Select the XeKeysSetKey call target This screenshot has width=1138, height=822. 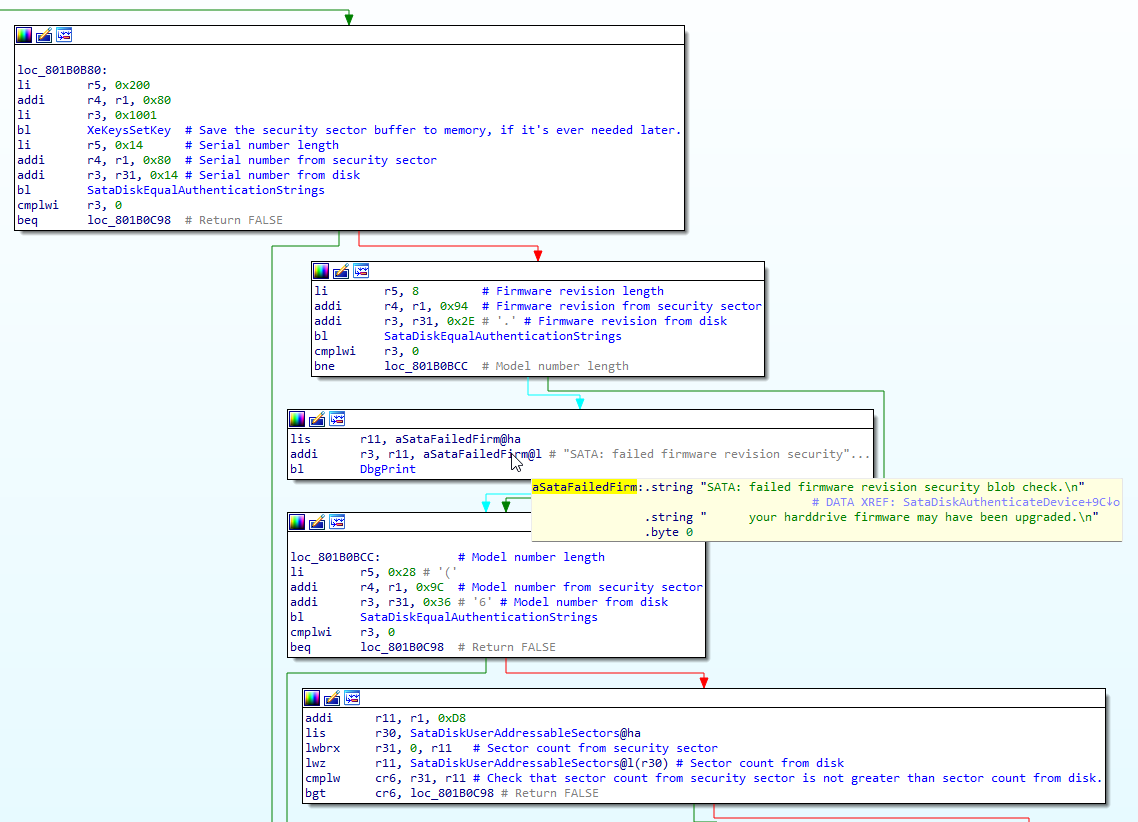pyautogui.click(x=129, y=131)
